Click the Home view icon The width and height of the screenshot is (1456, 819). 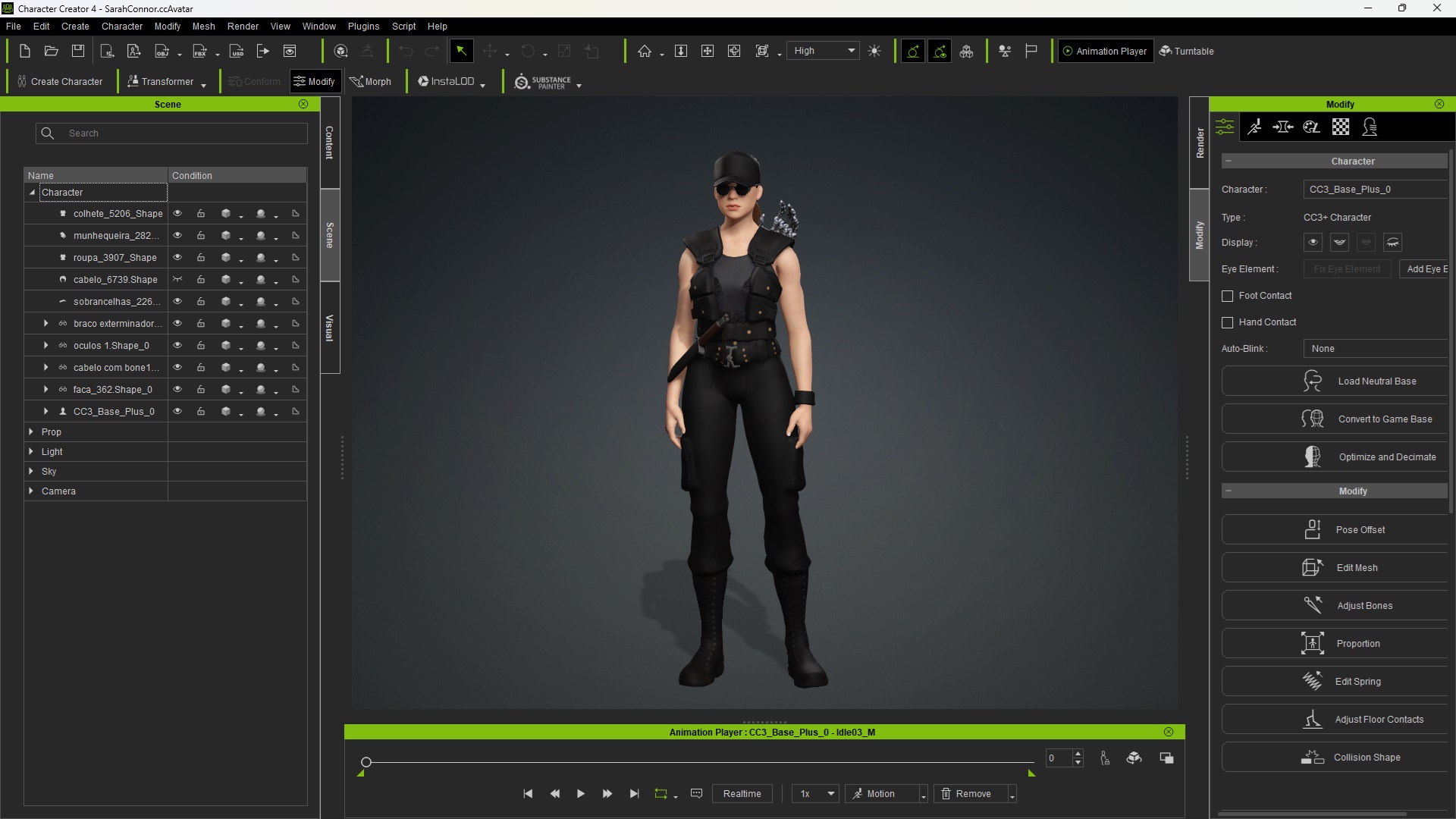point(645,51)
